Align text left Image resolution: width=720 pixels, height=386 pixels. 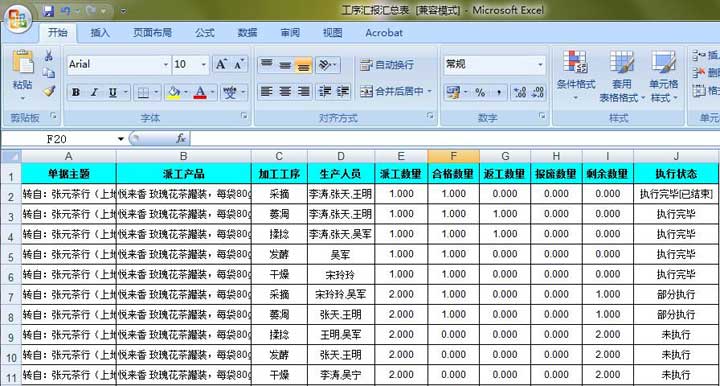[x=267, y=92]
